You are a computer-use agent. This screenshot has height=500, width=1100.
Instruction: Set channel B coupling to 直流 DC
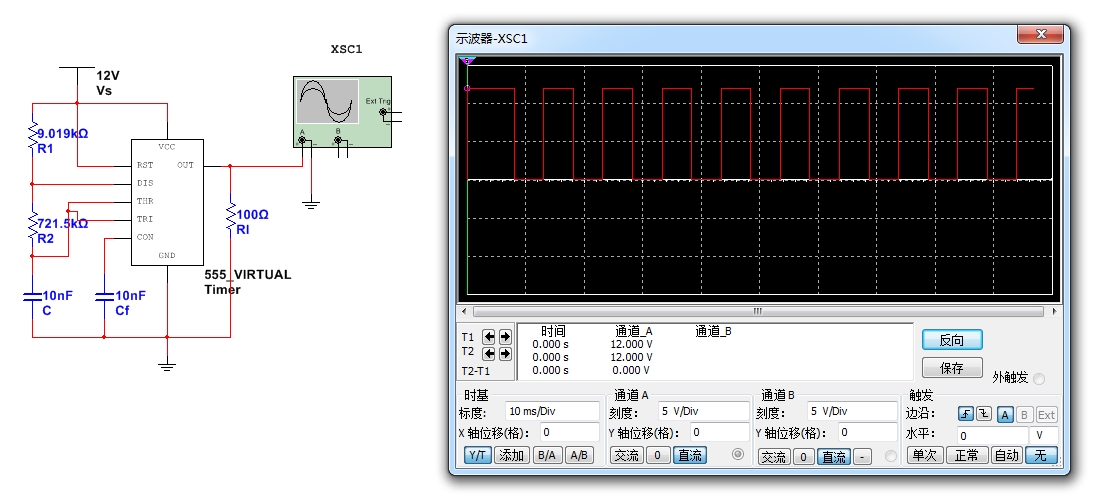tap(834, 457)
